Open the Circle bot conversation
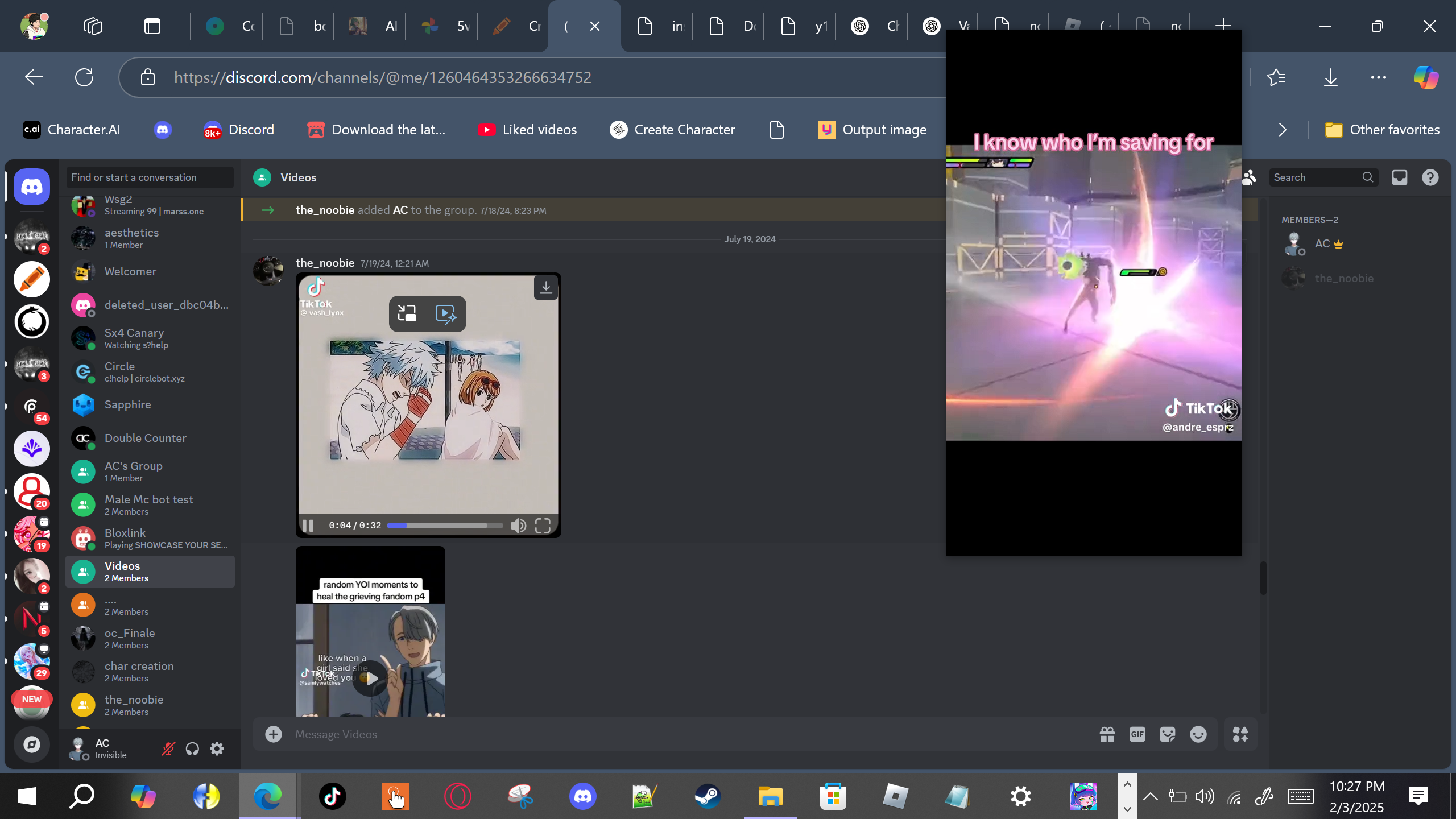Image resolution: width=1456 pixels, height=819 pixels. point(150,372)
